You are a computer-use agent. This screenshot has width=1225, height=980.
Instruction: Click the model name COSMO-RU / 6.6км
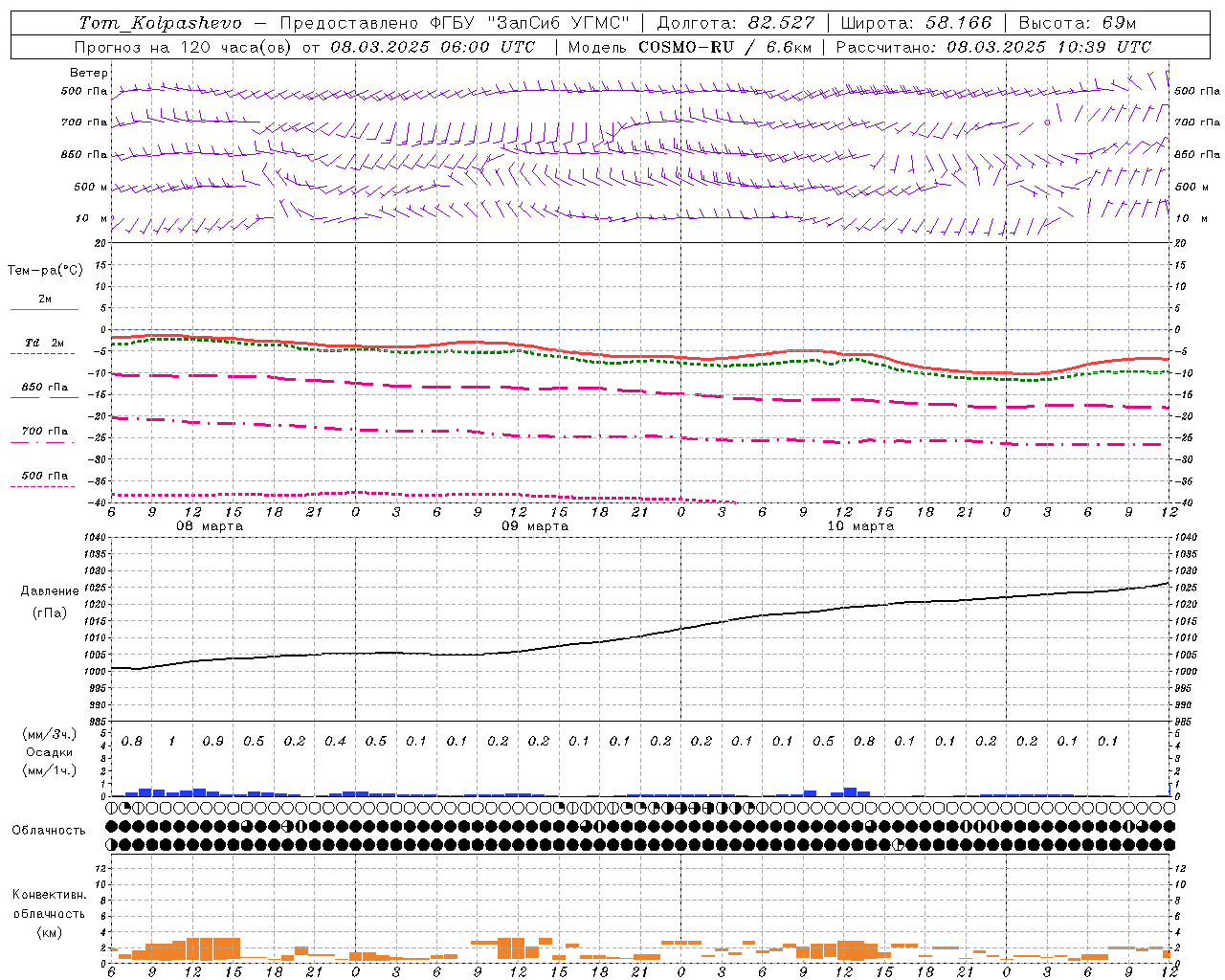724,47
